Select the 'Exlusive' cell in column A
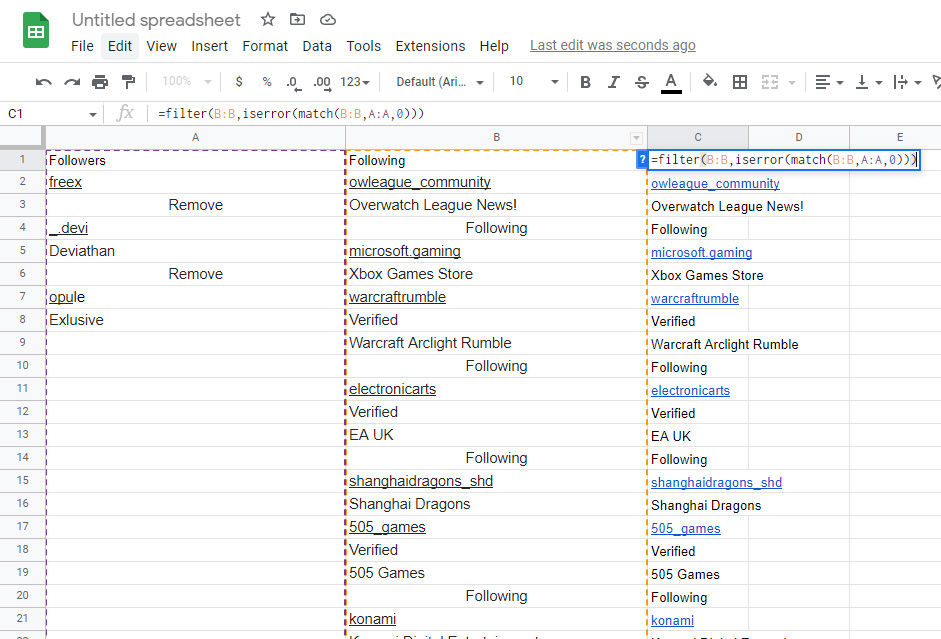Screen dimensions: 941x639 tap(196, 320)
